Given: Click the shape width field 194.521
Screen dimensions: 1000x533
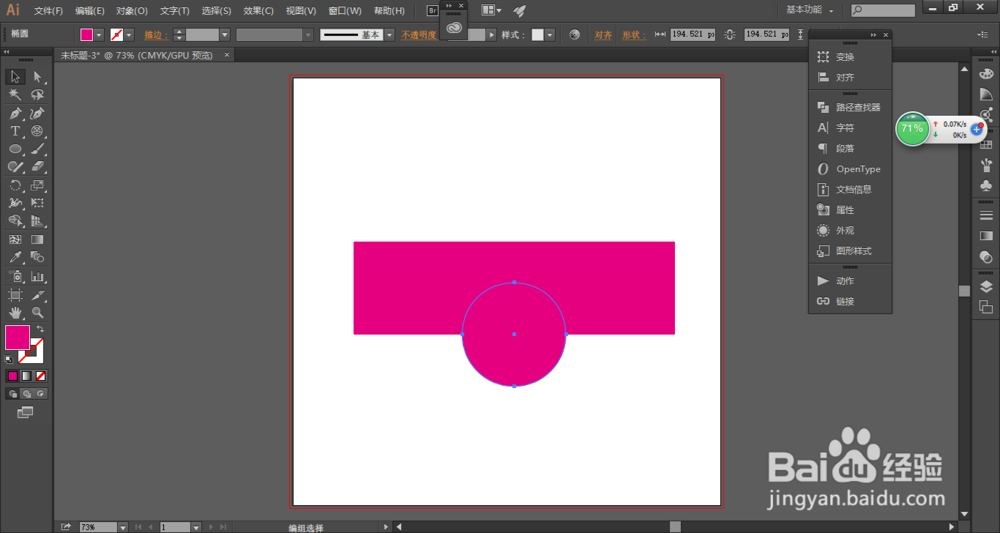Looking at the screenshot, I should tap(692, 34).
